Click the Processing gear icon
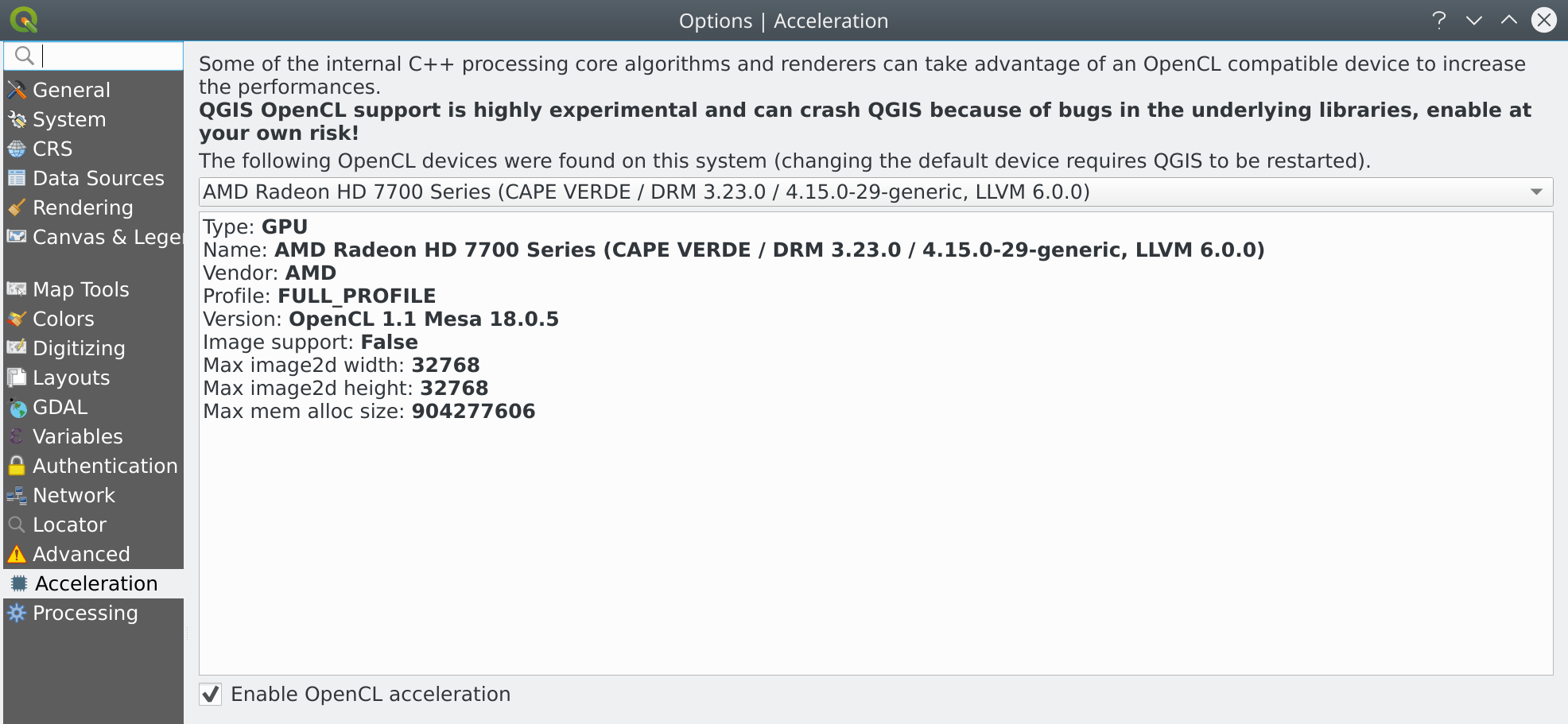This screenshot has width=1568, height=724. pyautogui.click(x=16, y=613)
